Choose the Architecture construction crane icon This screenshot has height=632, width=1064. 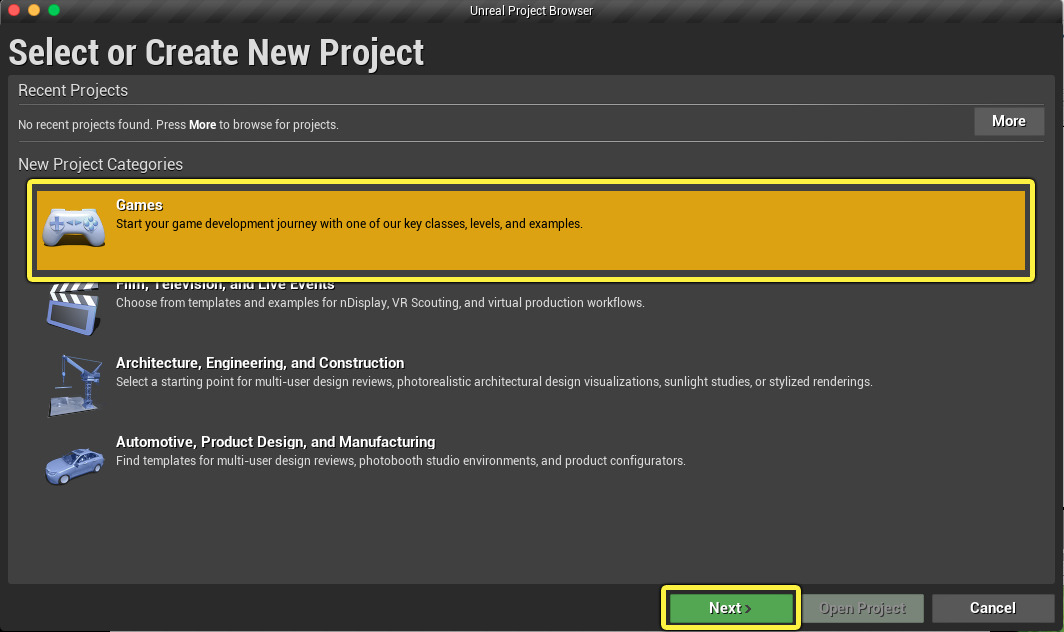[x=74, y=384]
